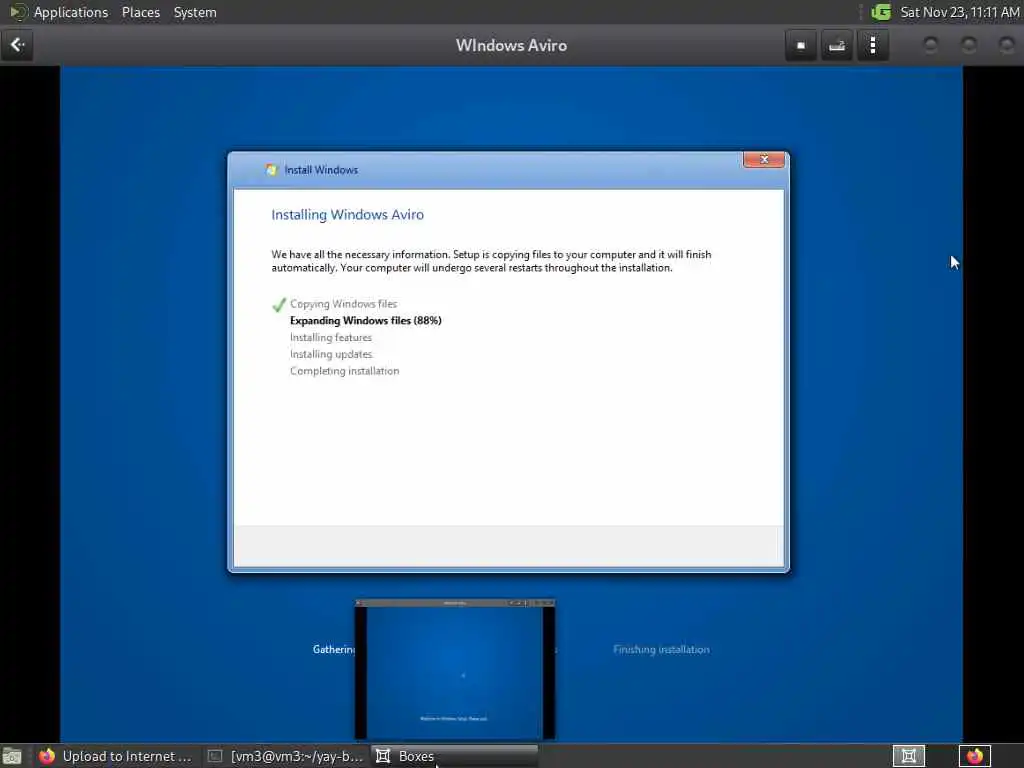Click the 'Install Windows' dialog title text

coord(321,170)
